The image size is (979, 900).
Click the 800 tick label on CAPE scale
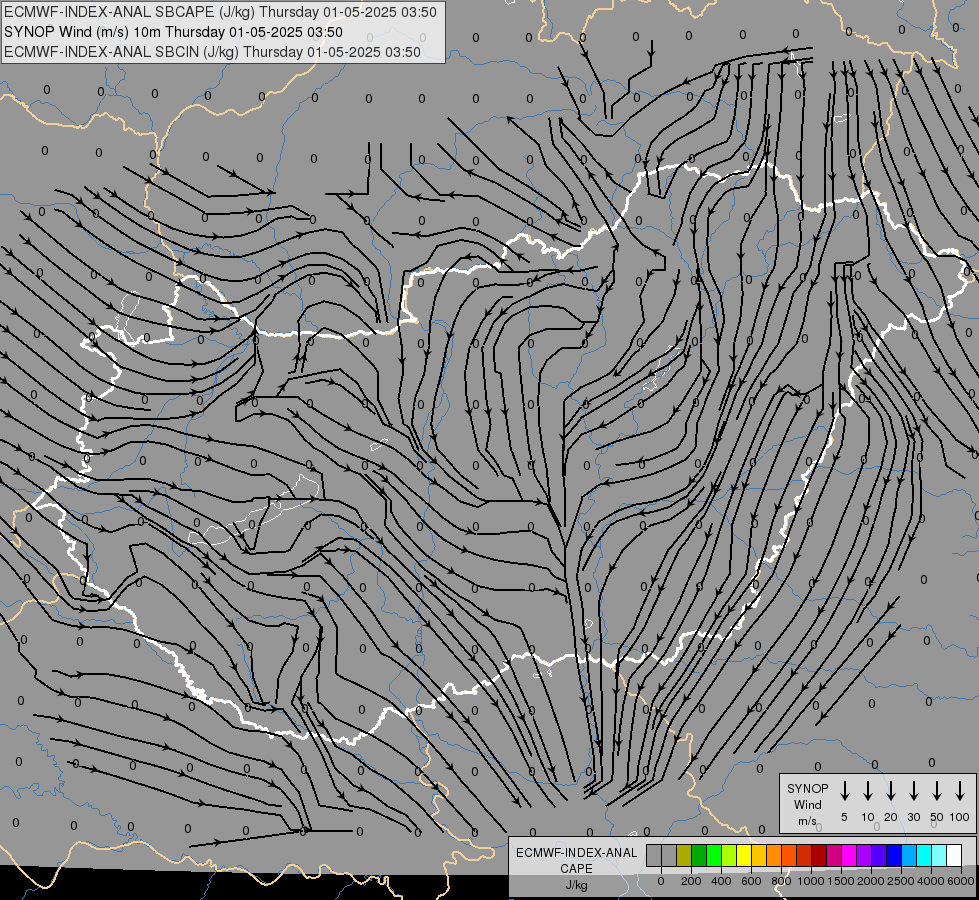pyautogui.click(x=781, y=881)
